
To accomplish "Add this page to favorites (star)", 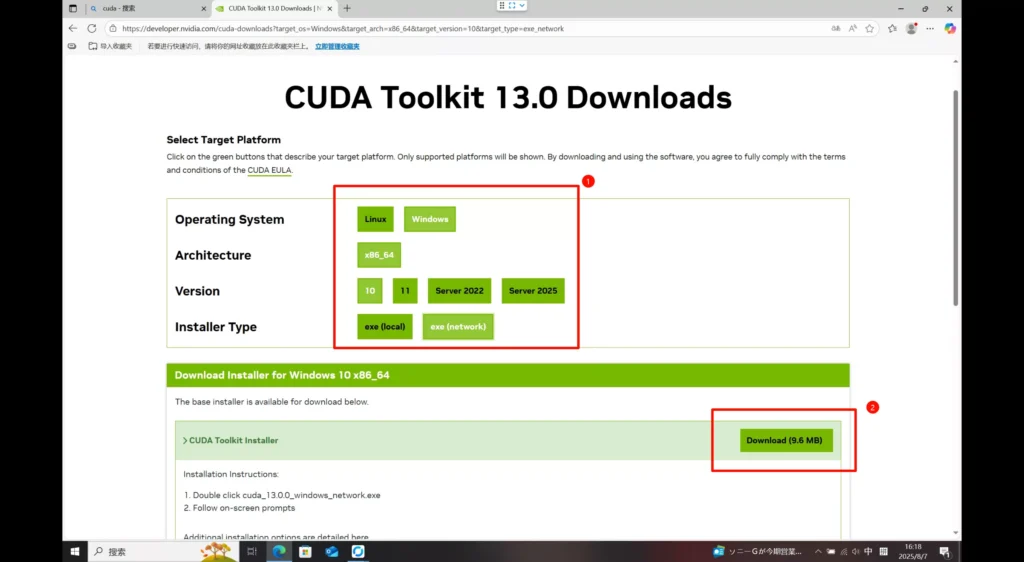I will (x=869, y=29).
